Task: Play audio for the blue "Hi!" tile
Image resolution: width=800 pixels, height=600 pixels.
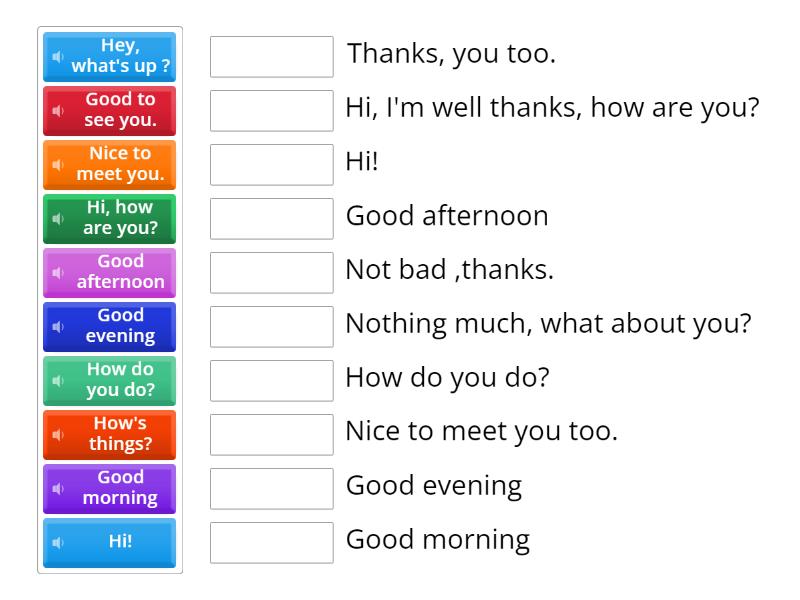Action: (57, 543)
